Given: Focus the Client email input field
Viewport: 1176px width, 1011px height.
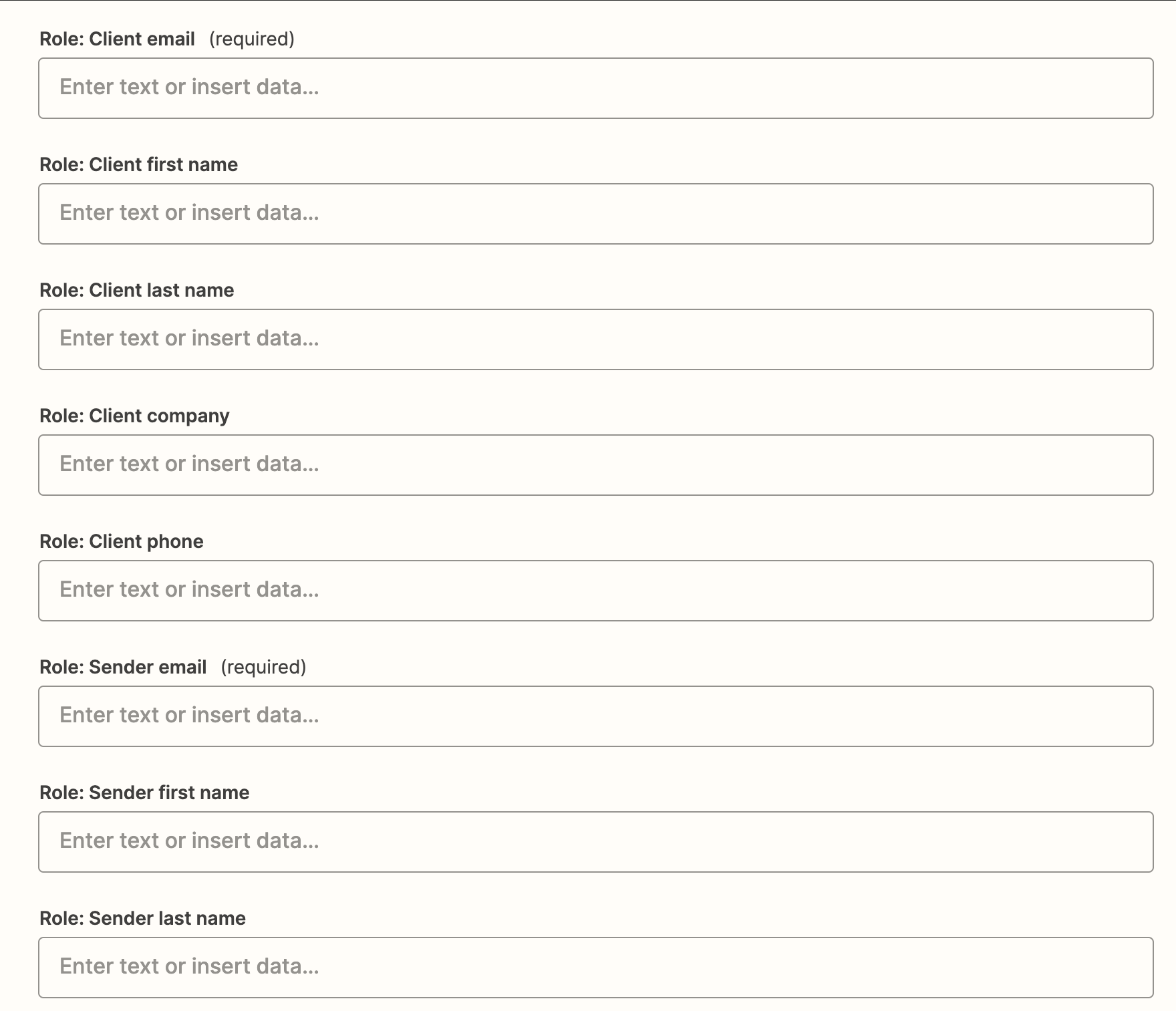Looking at the screenshot, I should [x=596, y=88].
